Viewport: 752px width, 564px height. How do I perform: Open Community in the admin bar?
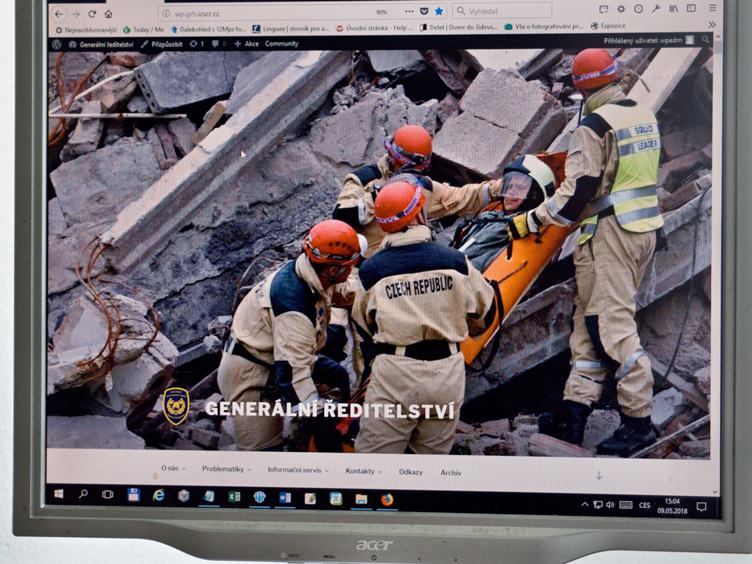282,44
